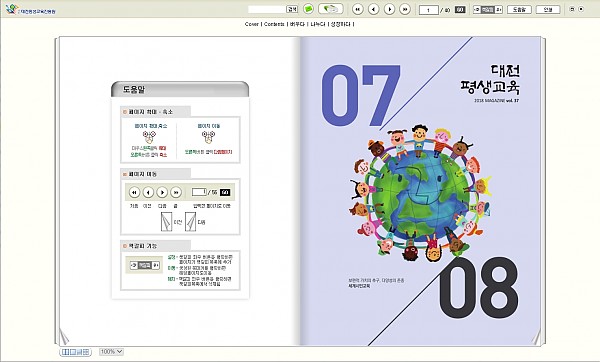The width and height of the screenshot is (600, 362).
Task: Open the 도움말 help button
Action: pos(519,10)
